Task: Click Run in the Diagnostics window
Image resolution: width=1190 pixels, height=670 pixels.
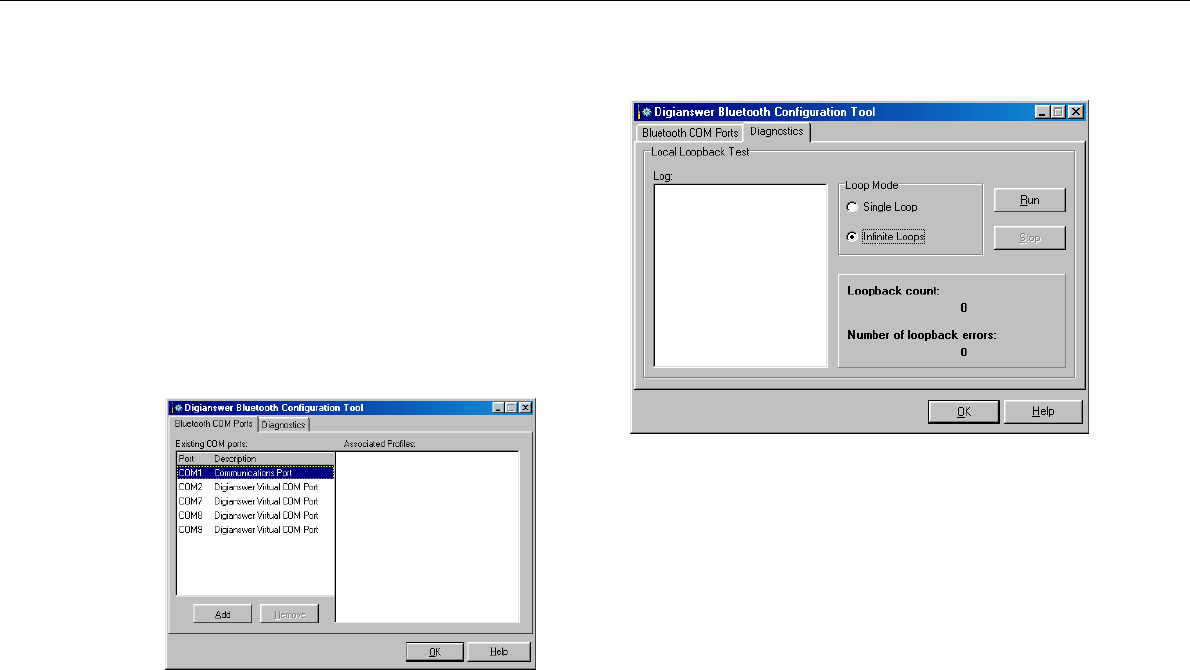Action: click(1029, 200)
